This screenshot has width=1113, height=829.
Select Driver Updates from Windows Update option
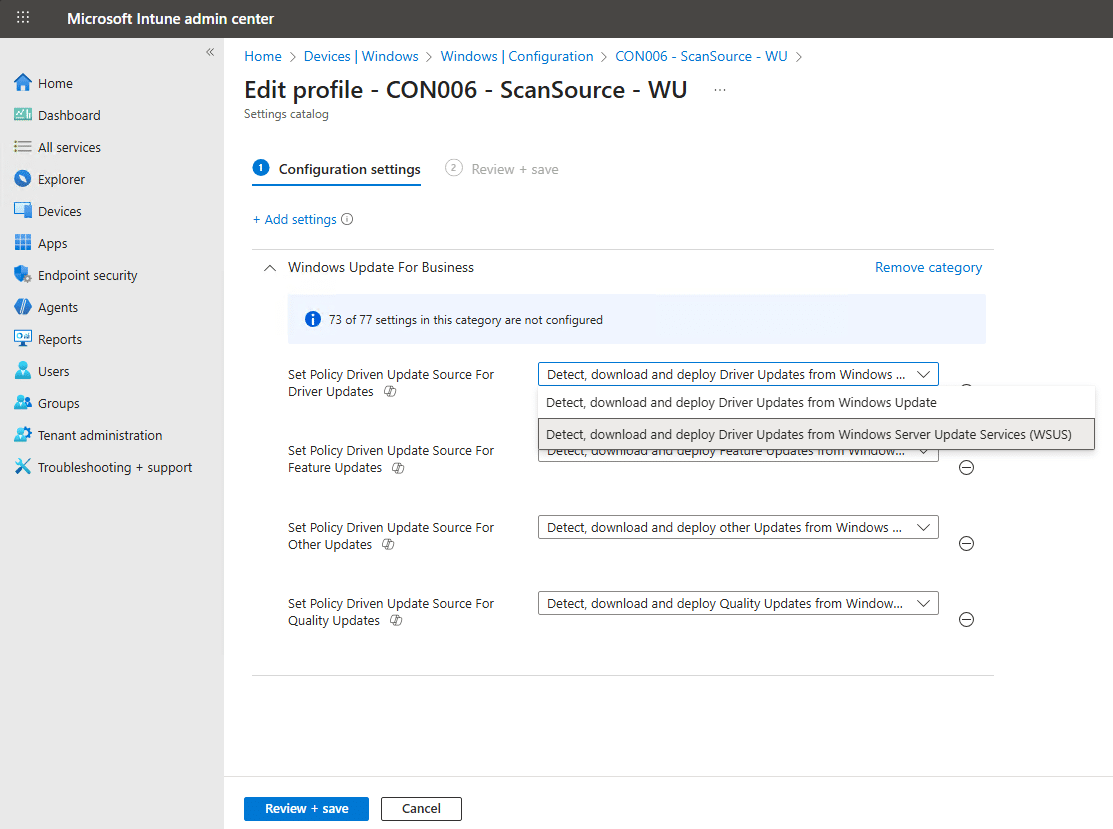tap(741, 403)
